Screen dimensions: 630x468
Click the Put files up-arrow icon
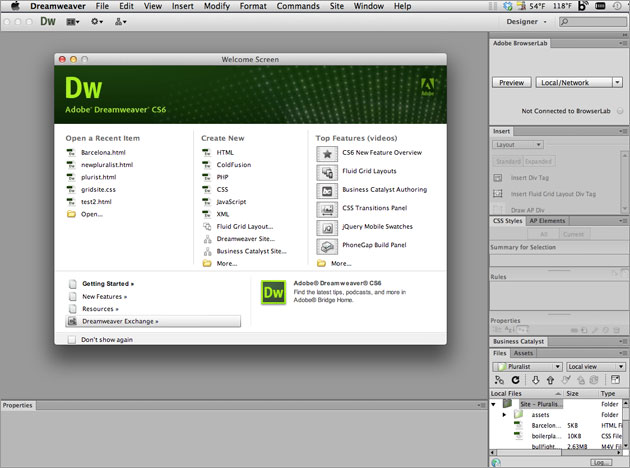point(550,380)
